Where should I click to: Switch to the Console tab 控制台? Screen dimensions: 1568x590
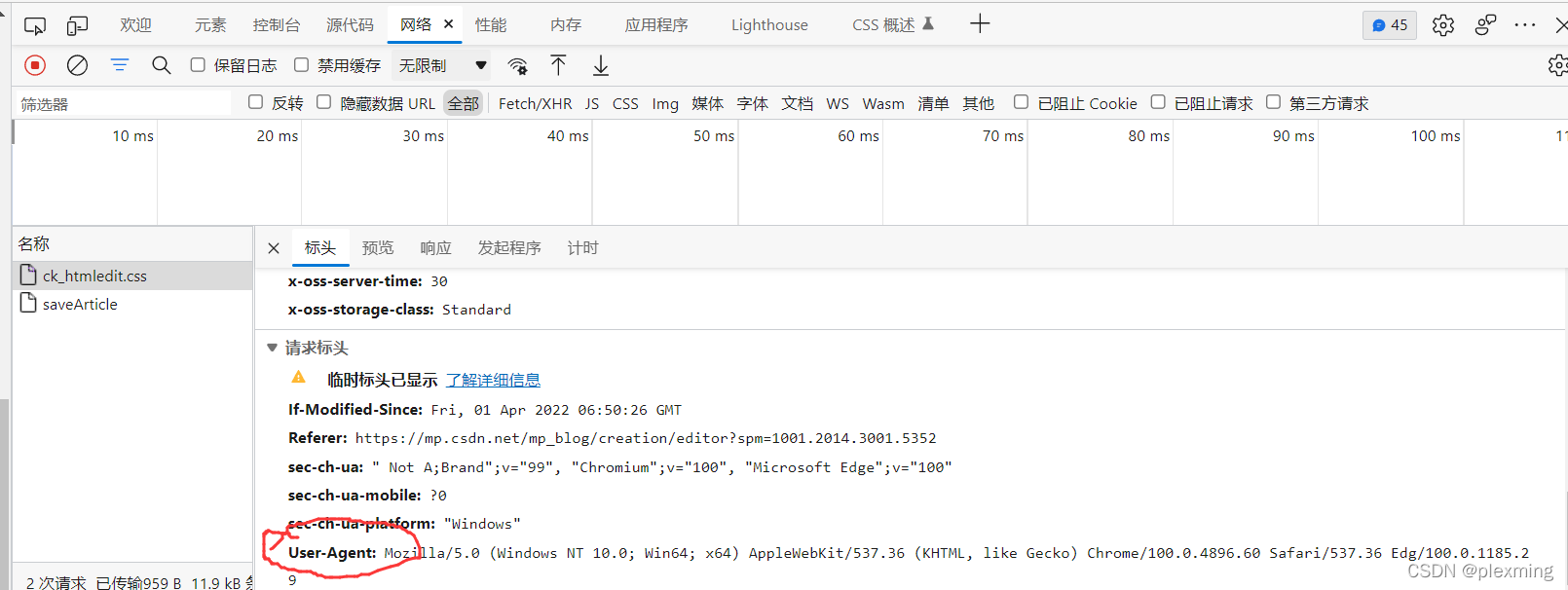[277, 24]
